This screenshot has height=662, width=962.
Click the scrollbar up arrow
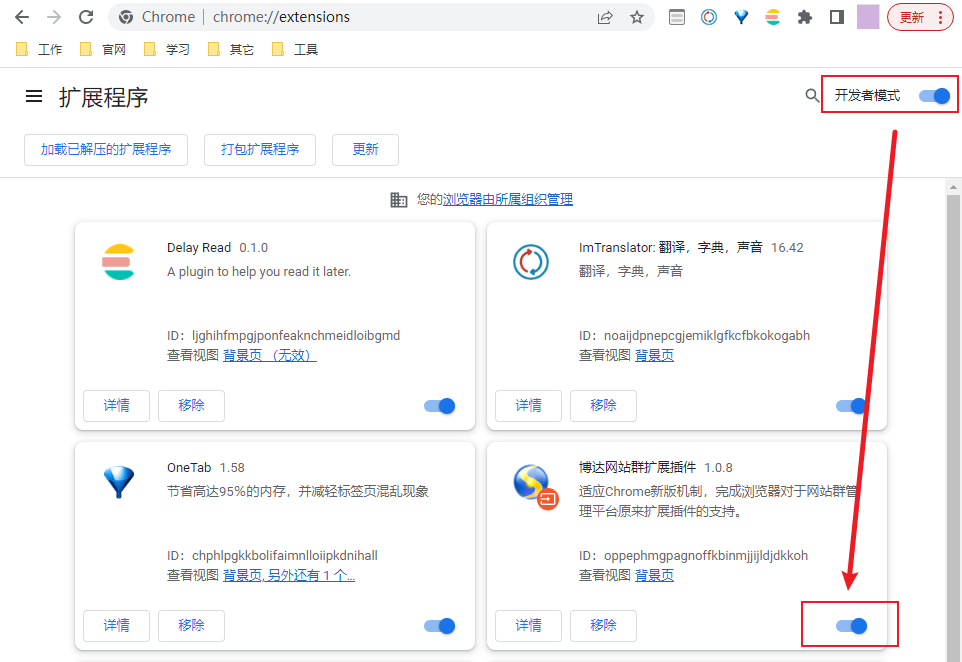[953, 187]
